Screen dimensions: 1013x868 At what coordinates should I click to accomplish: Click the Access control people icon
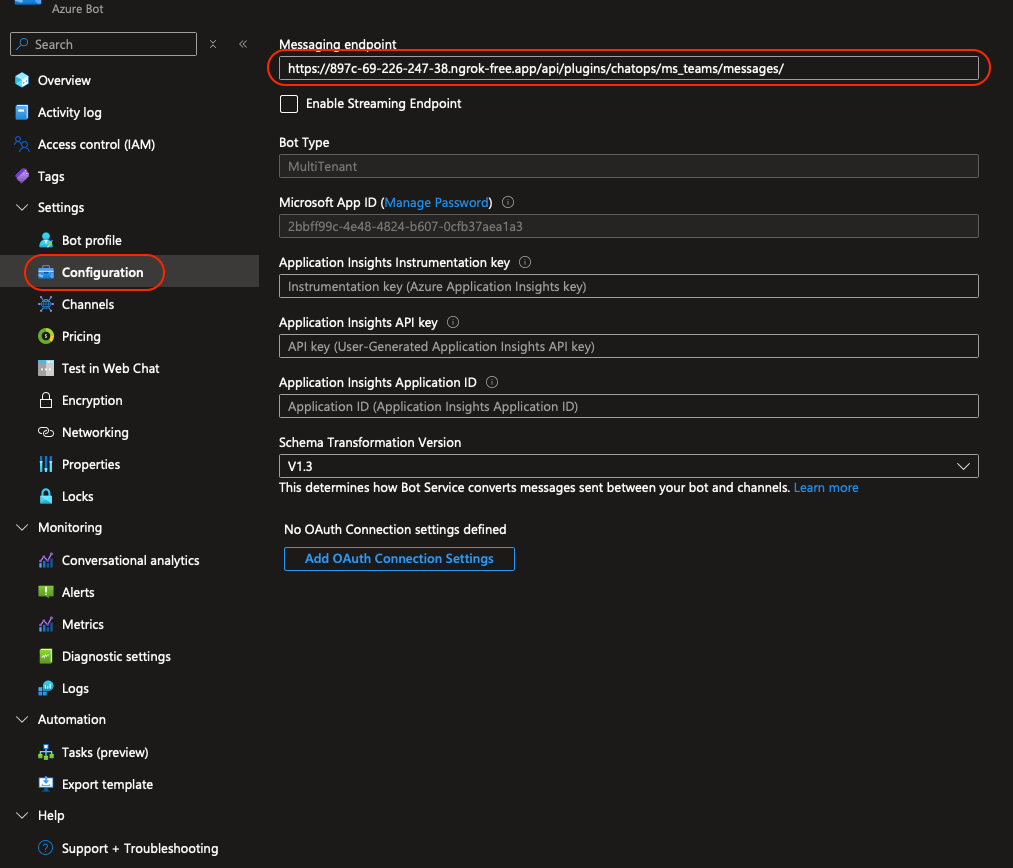coord(22,144)
